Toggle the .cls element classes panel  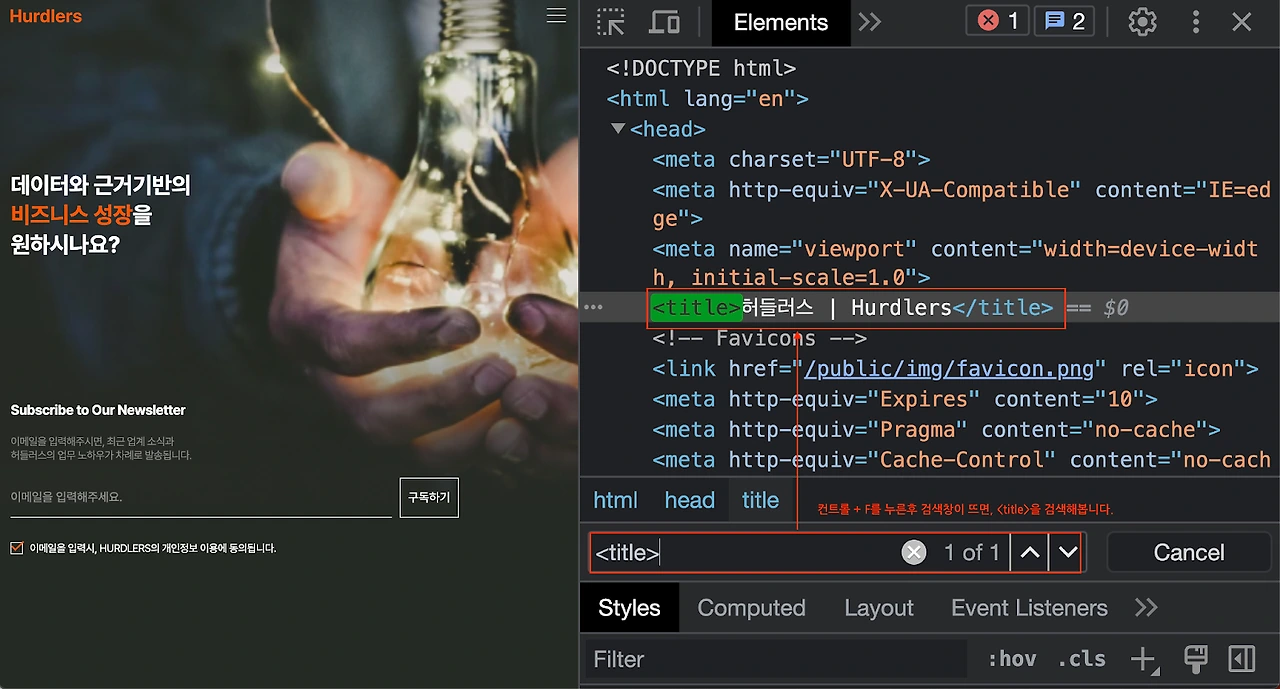click(x=1082, y=659)
